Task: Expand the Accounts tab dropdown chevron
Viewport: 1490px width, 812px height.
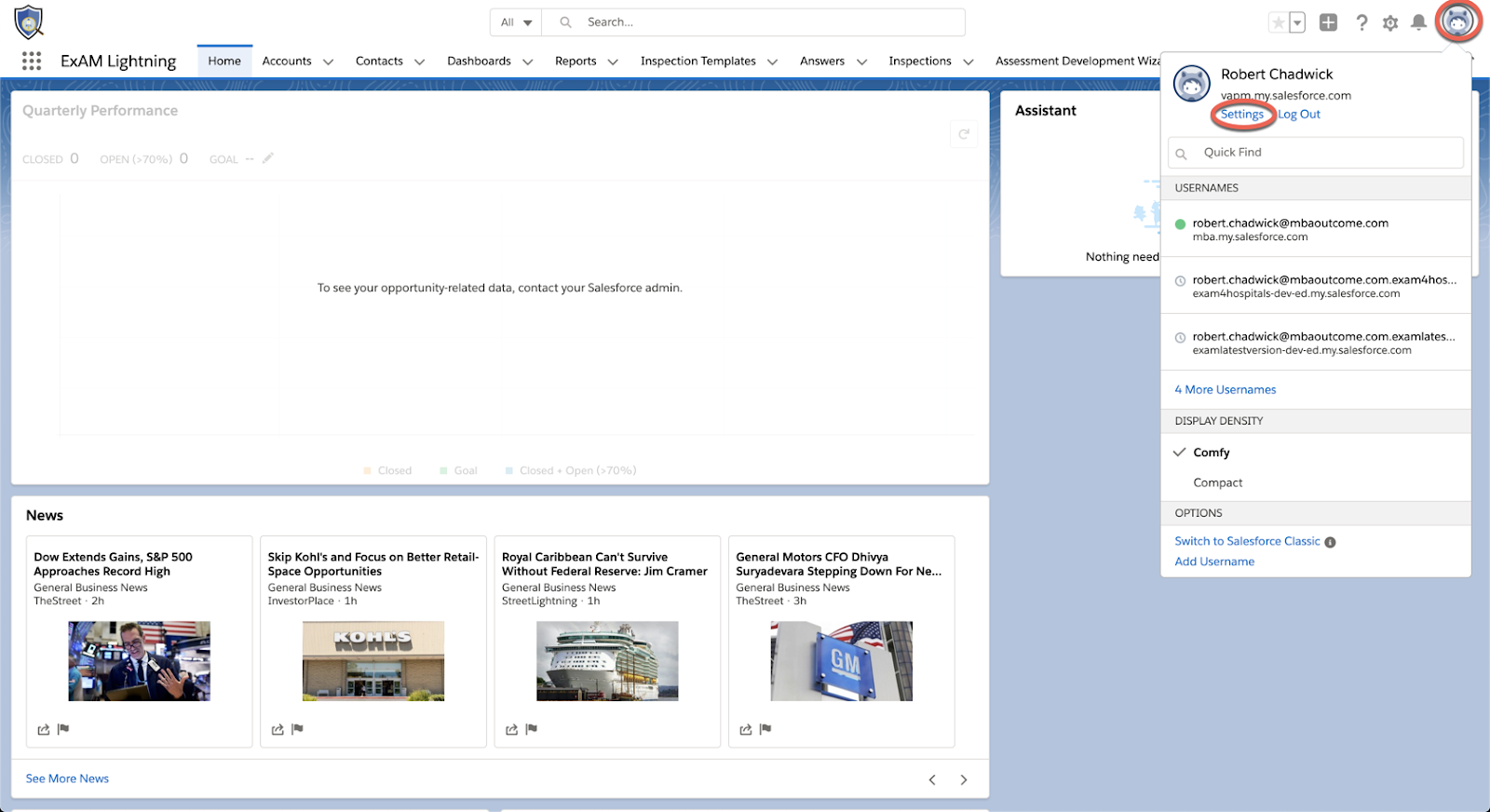Action: point(328,61)
